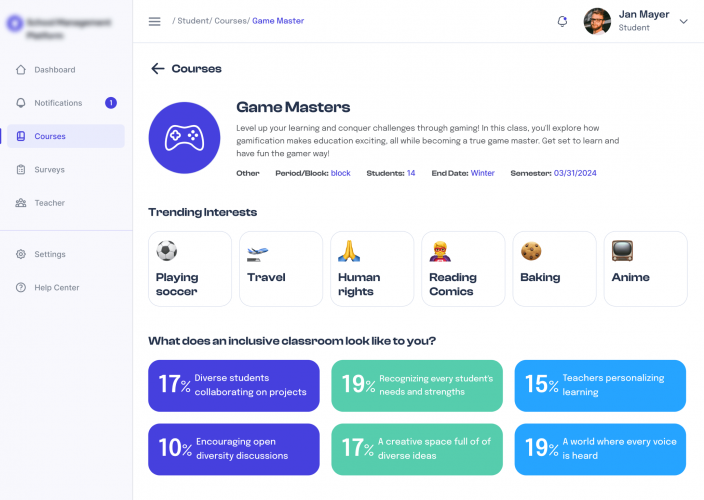The width and height of the screenshot is (704, 500).
Task: Click the 17% creative space diverse ideas card
Action: 417,449
